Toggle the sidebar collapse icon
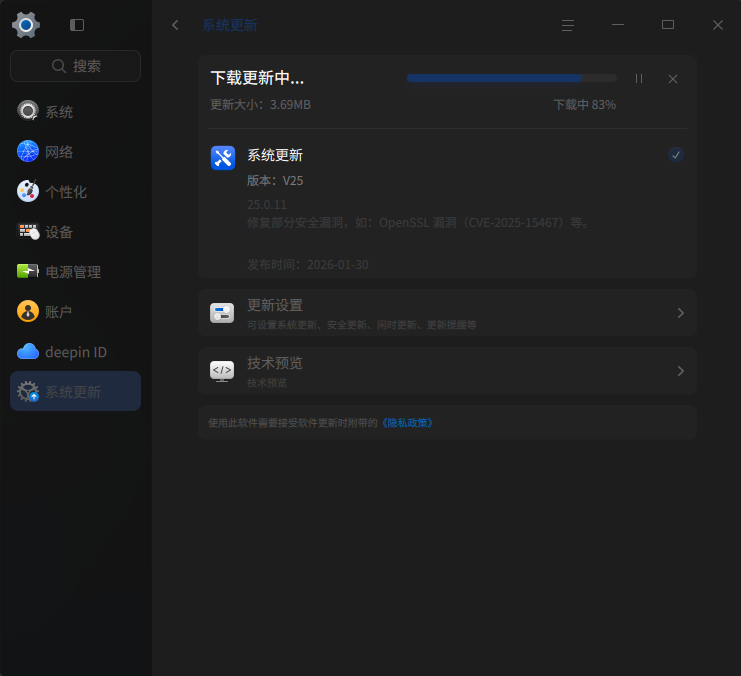The image size is (741, 676). click(77, 25)
